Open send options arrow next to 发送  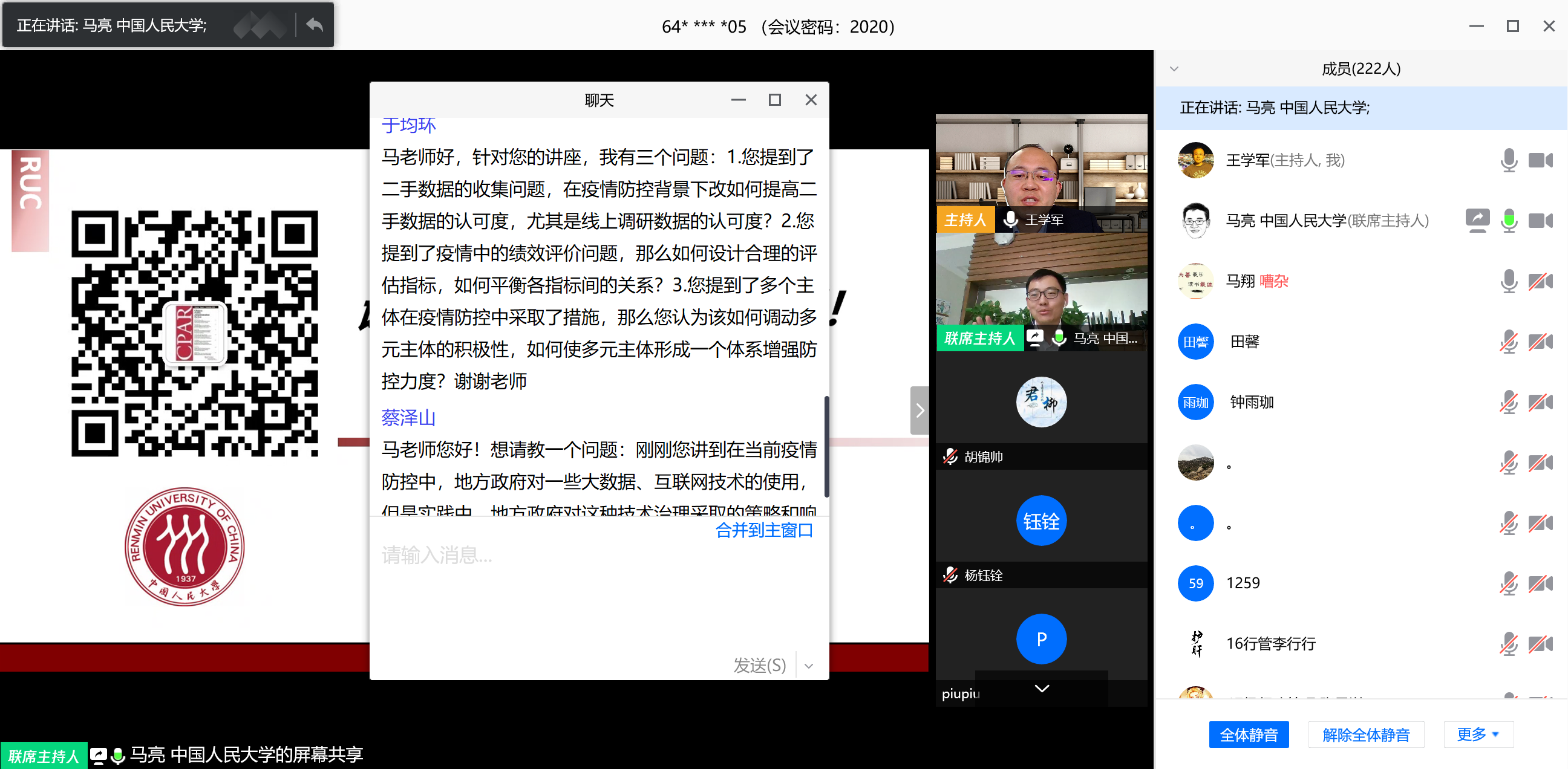click(x=809, y=666)
